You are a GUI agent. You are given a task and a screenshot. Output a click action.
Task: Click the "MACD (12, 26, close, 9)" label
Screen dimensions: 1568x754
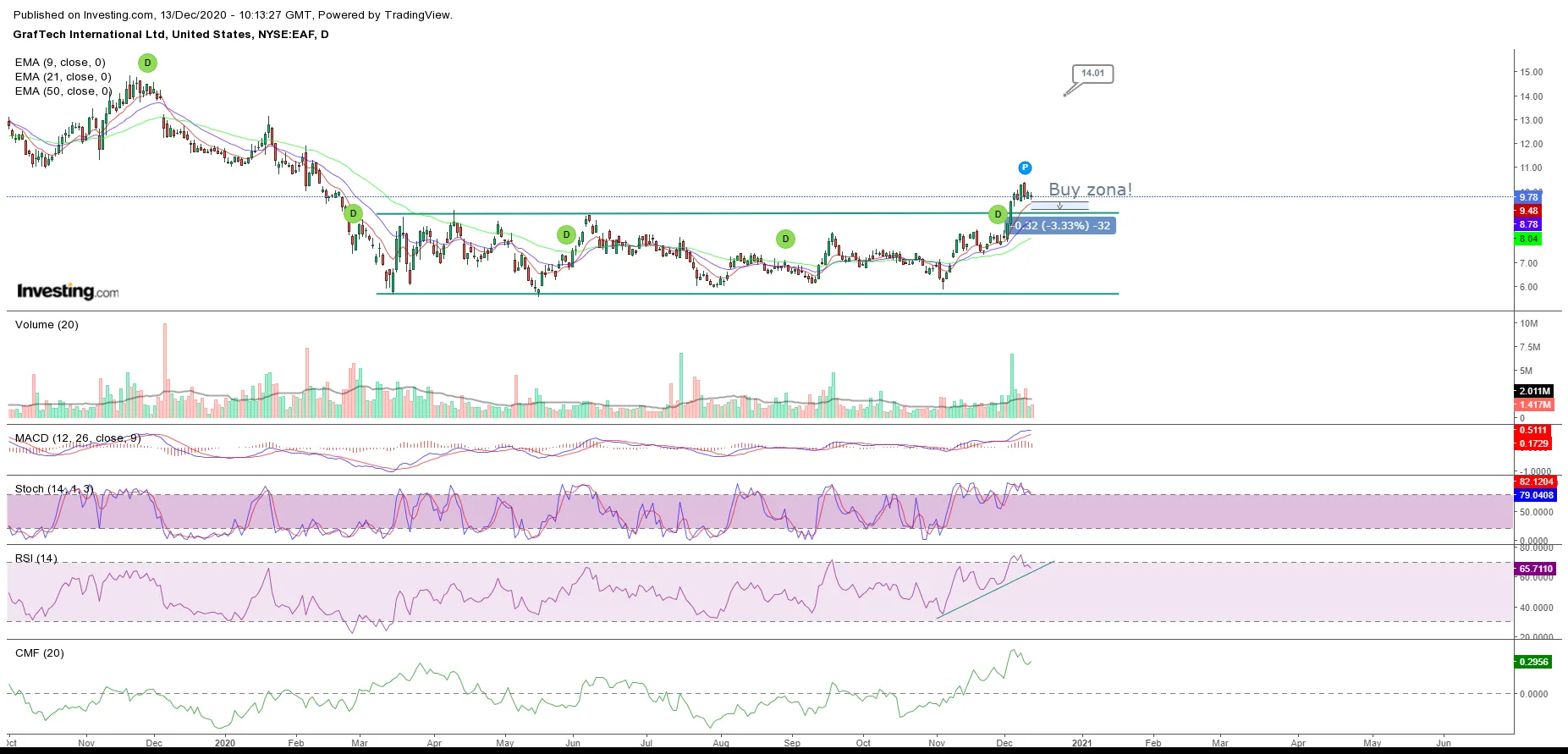click(x=78, y=438)
